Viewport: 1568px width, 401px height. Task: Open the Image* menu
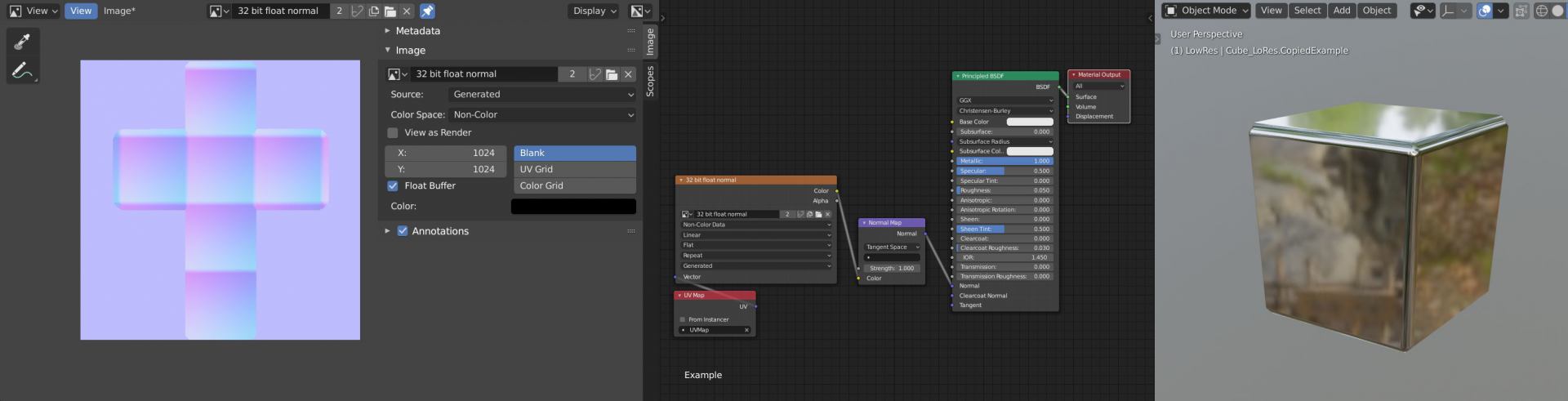point(119,11)
